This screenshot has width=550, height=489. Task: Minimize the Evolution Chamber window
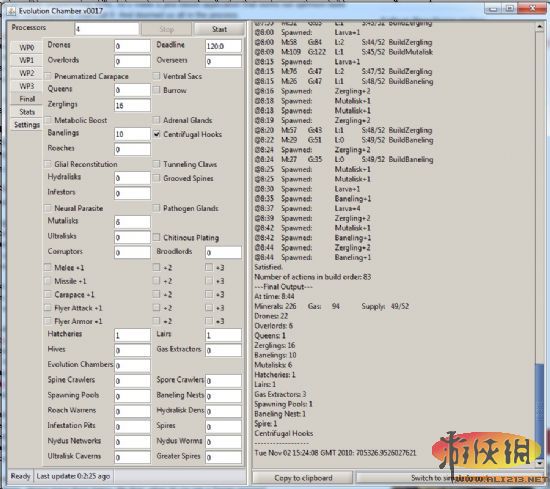click(x=493, y=9)
